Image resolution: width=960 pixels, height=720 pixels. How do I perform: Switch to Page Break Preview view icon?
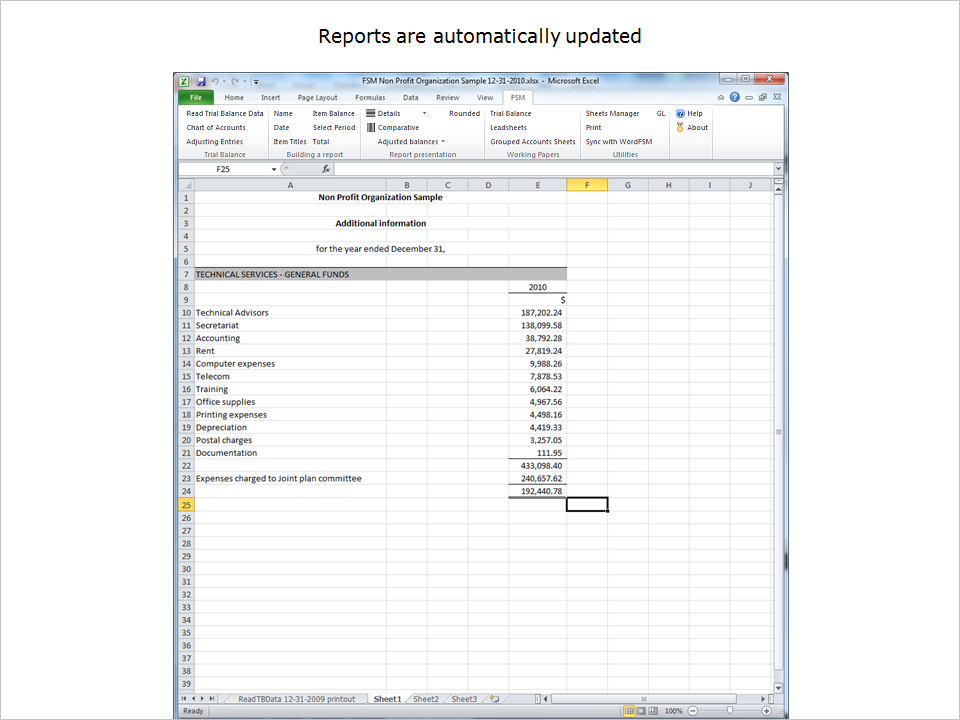pyautogui.click(x=654, y=711)
